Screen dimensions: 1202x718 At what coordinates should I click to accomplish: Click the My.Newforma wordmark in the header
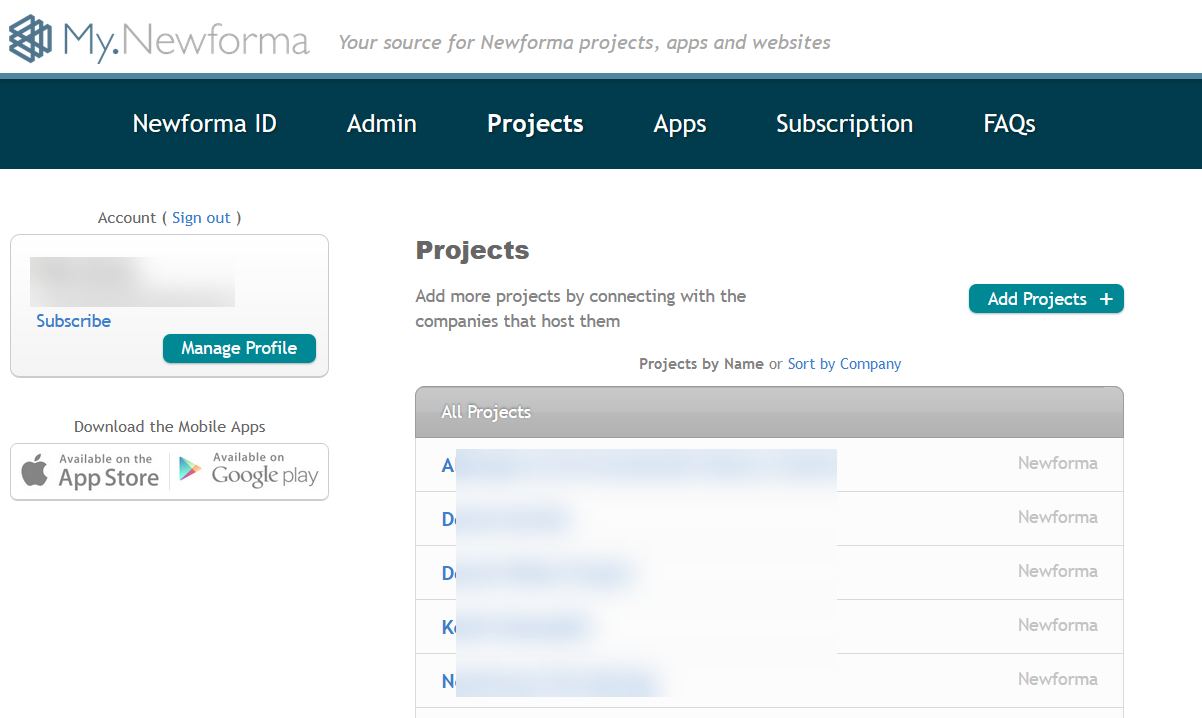185,40
